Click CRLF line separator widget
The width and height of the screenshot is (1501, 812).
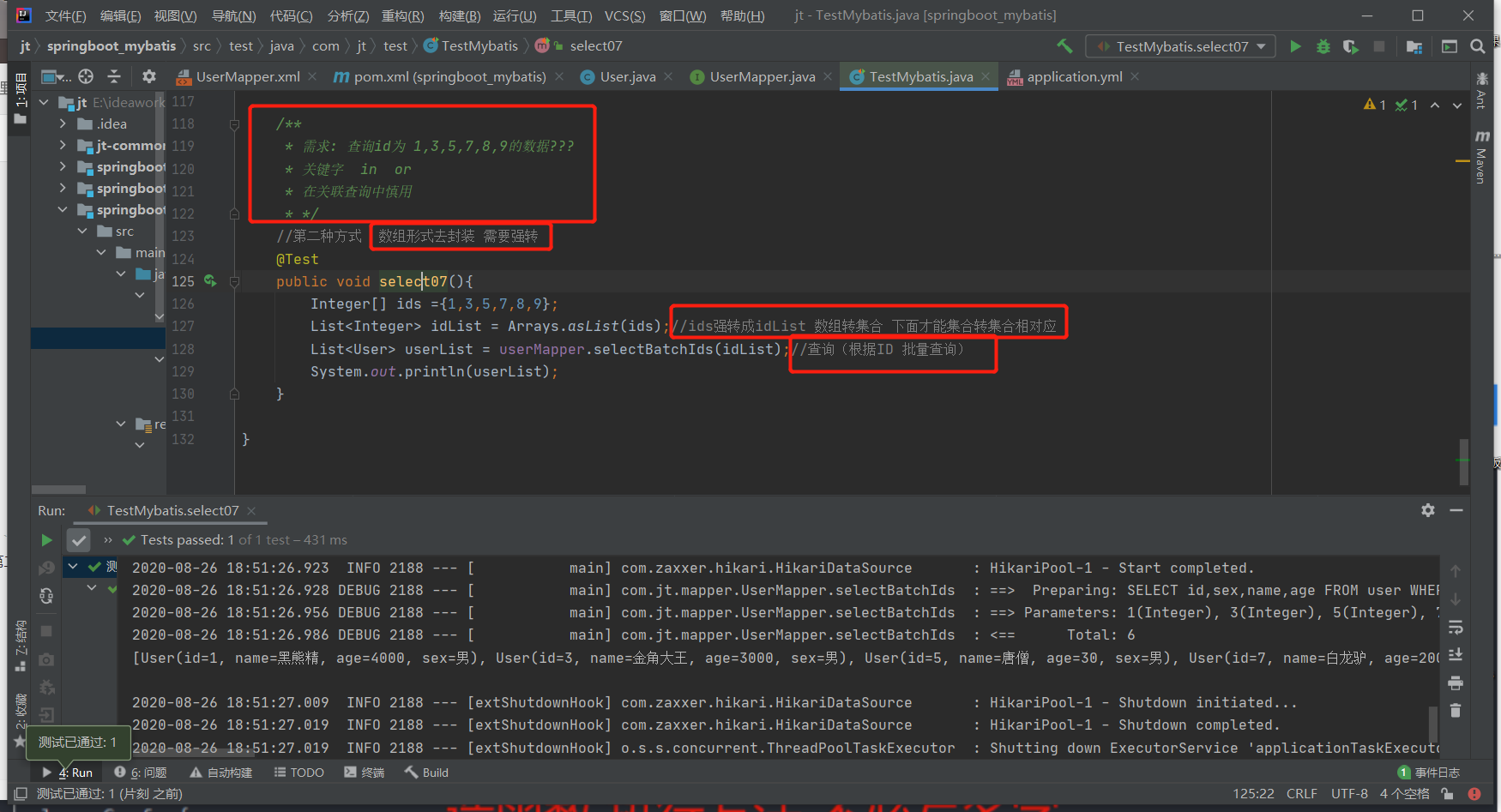point(1301,794)
